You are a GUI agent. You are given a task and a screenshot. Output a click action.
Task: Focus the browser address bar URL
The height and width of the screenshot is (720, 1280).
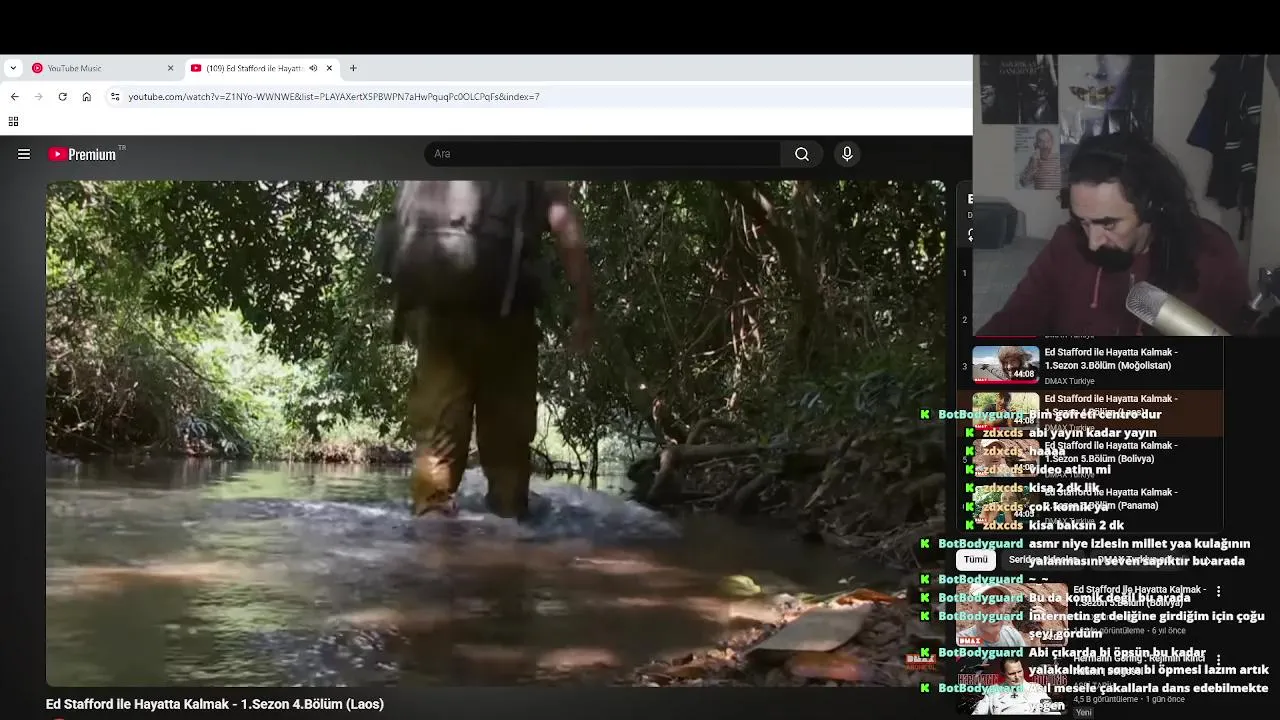pos(334,97)
